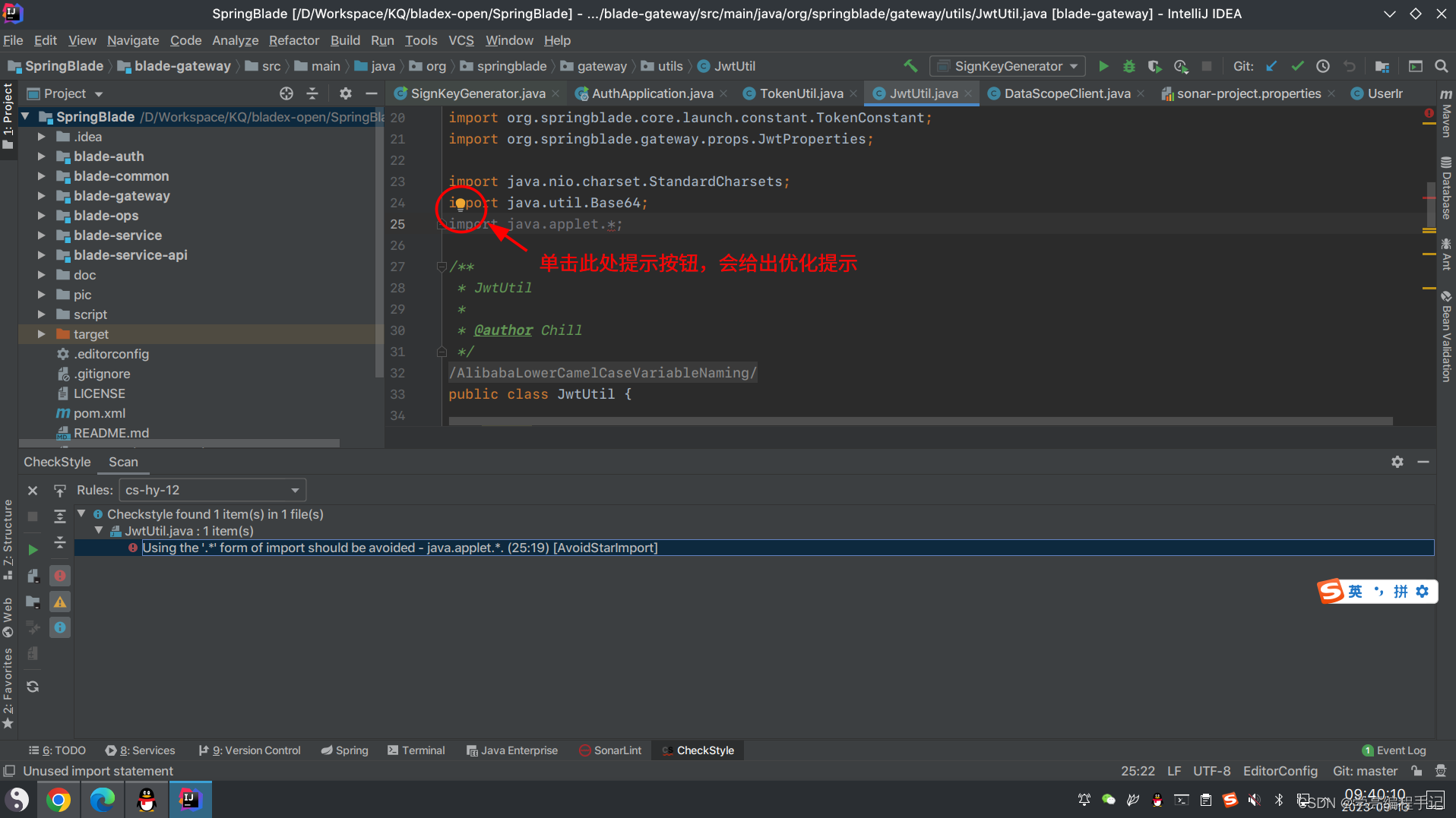1456x818 pixels.
Task: Run with coverage icon in toolbar
Action: point(1155,66)
